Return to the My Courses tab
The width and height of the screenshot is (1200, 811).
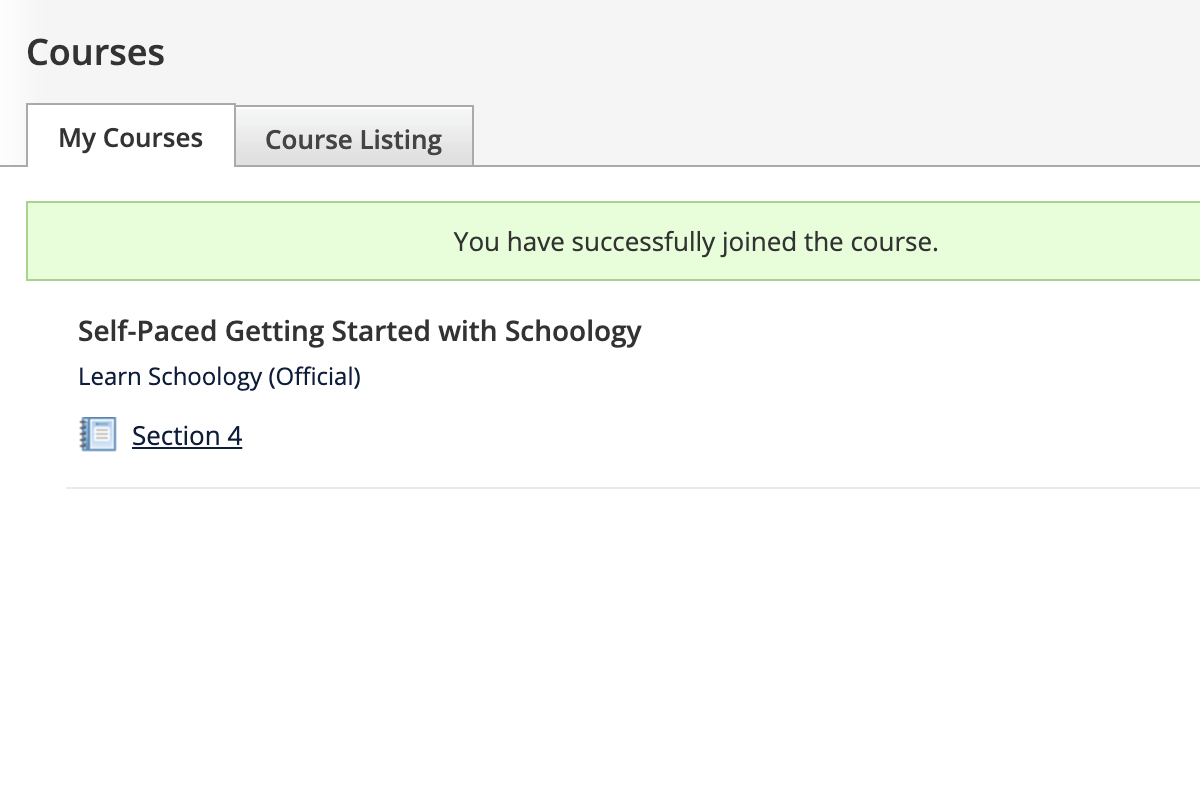click(x=131, y=137)
